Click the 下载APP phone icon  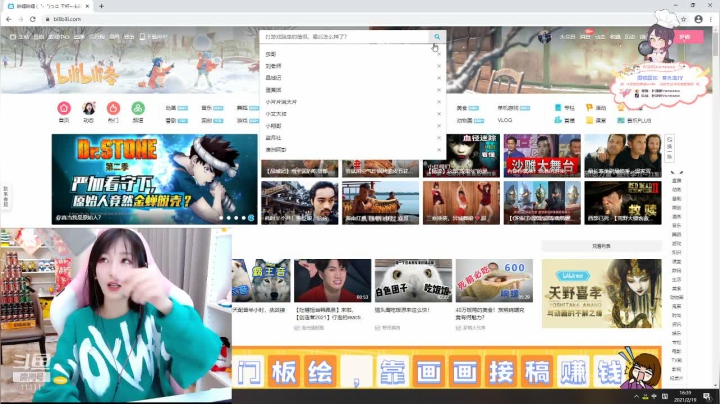point(142,37)
